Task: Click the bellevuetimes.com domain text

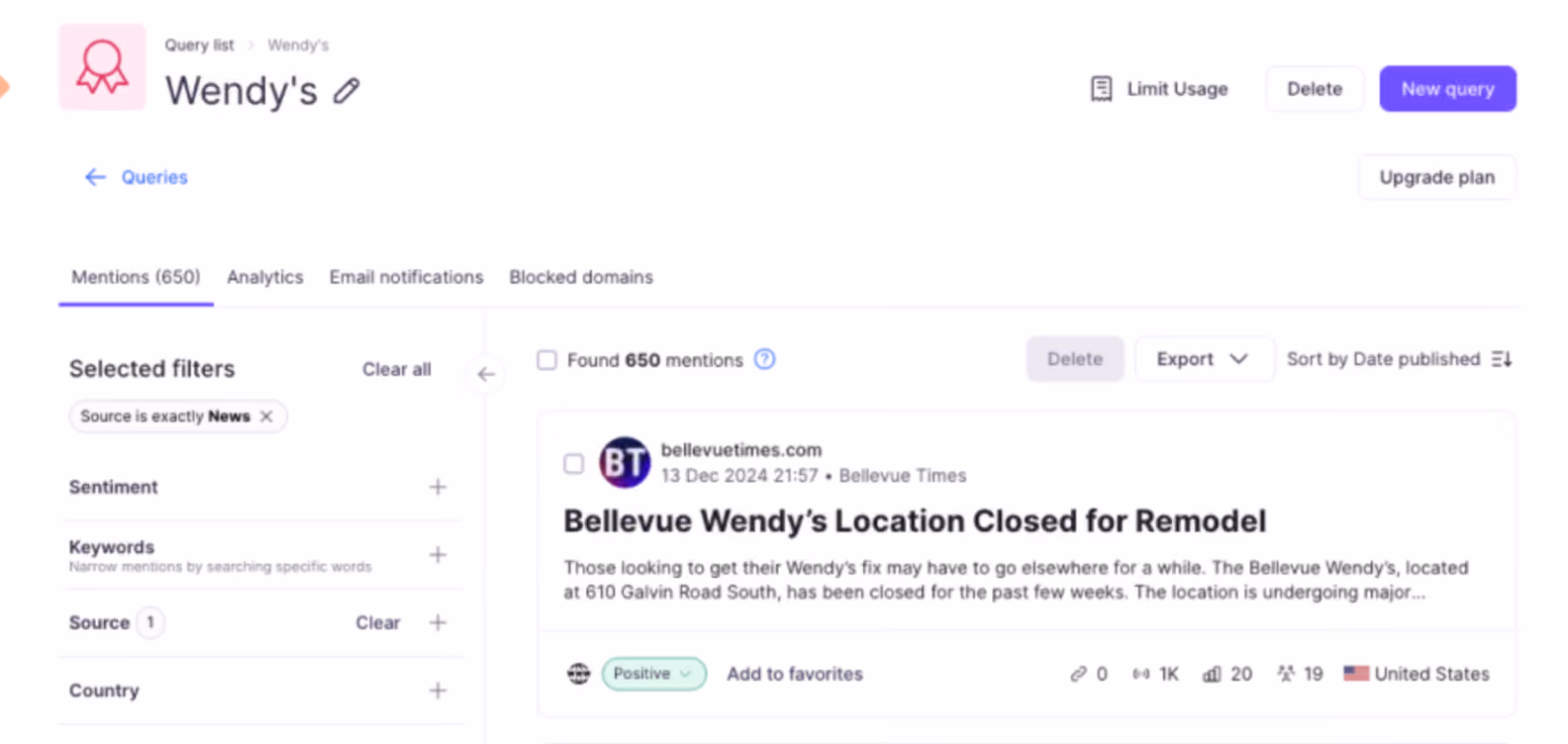Action: 741,450
